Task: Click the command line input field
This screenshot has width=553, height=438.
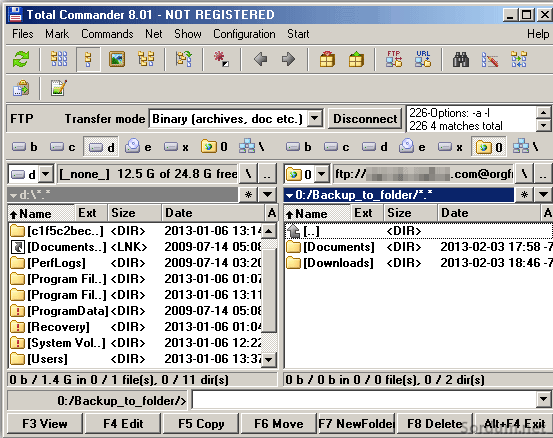Action: point(364,400)
